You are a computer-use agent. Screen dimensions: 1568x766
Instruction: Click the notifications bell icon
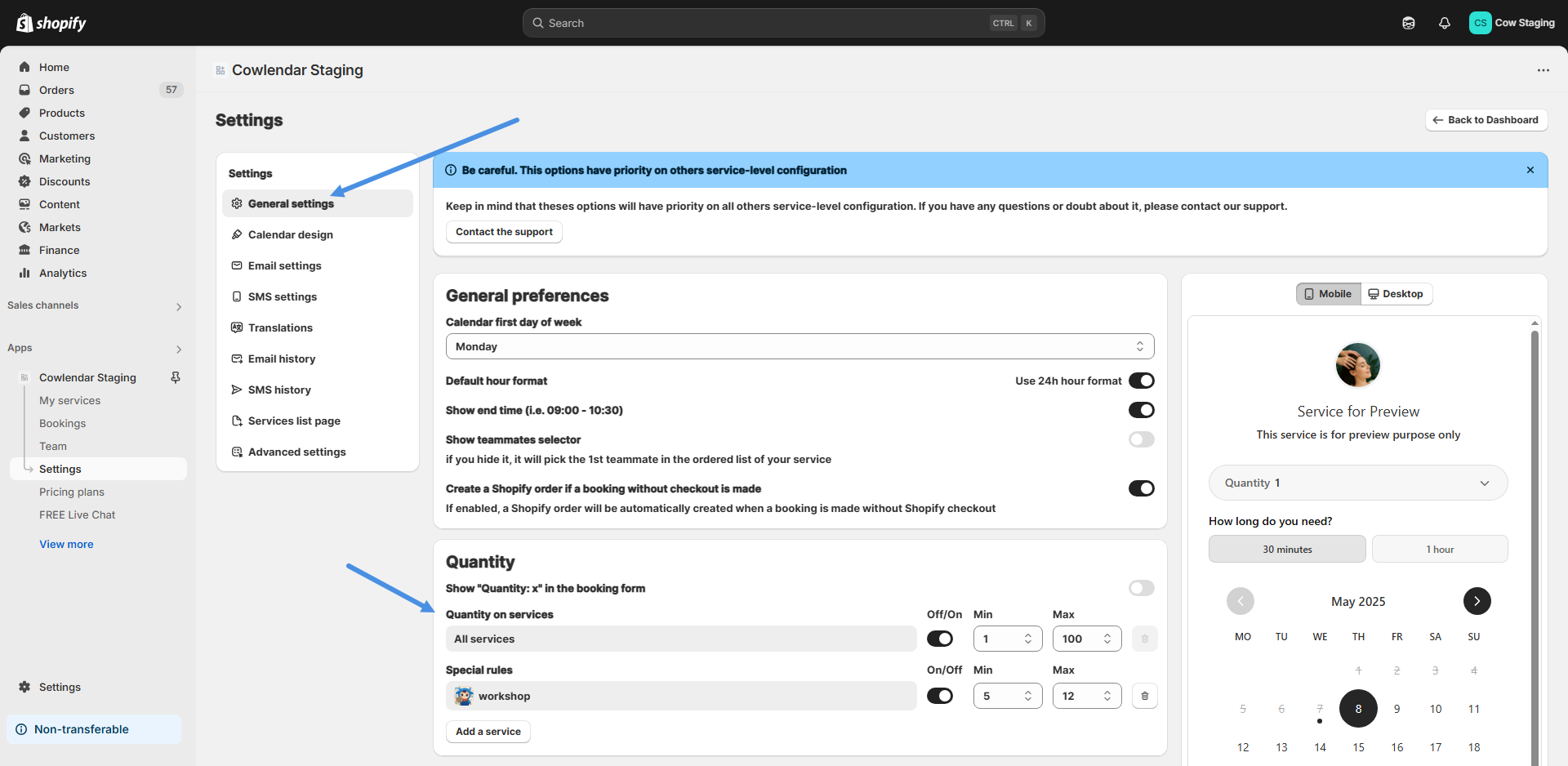click(x=1444, y=23)
